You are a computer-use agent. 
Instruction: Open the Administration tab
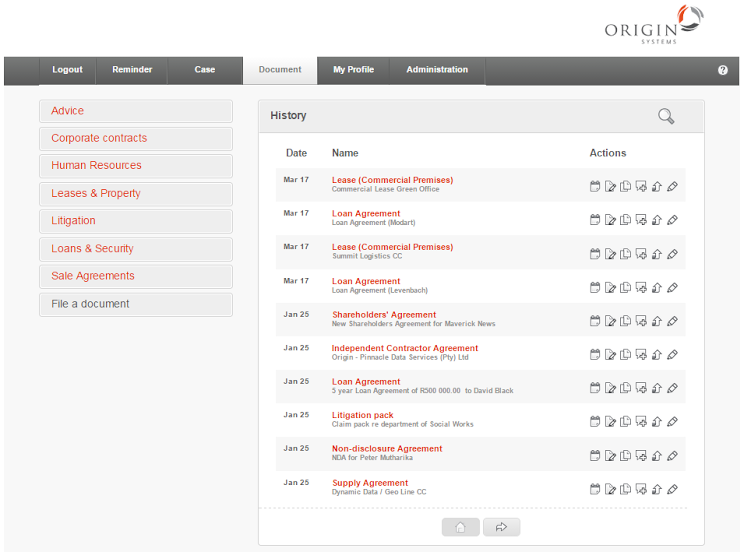[x=437, y=70]
